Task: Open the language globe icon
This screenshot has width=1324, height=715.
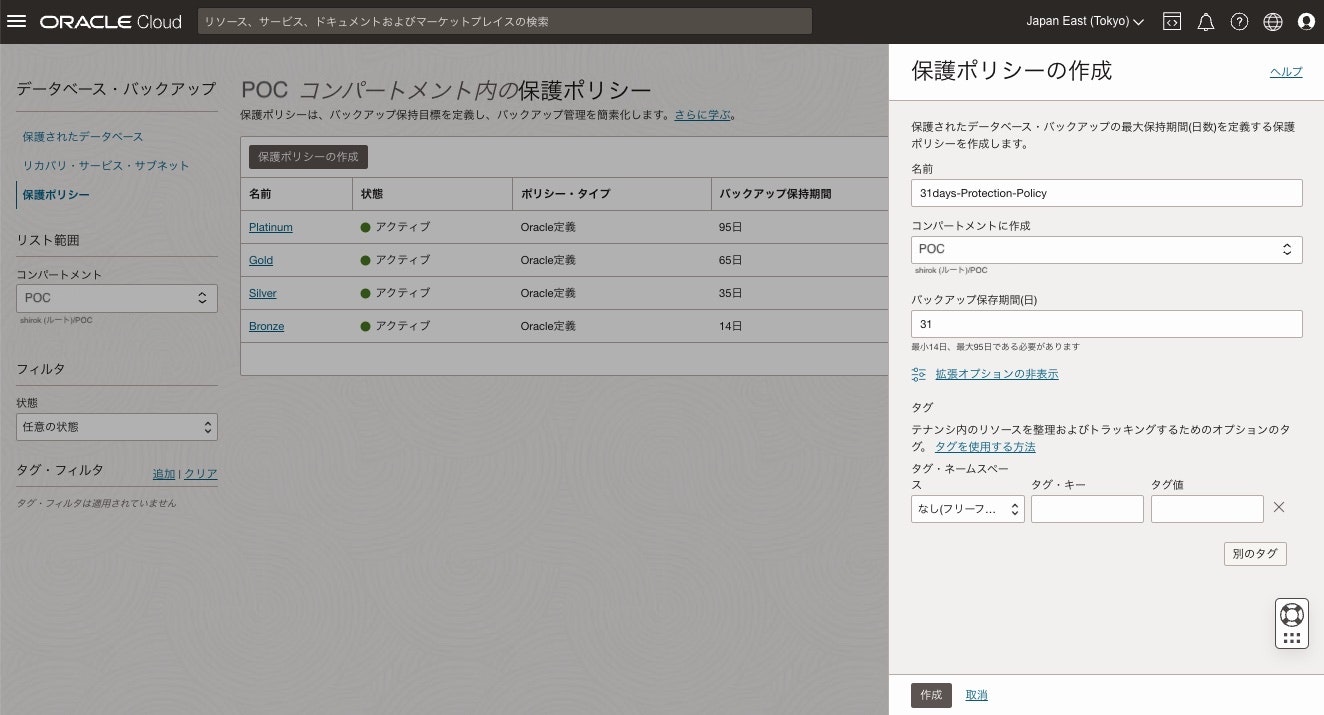Action: click(x=1273, y=21)
